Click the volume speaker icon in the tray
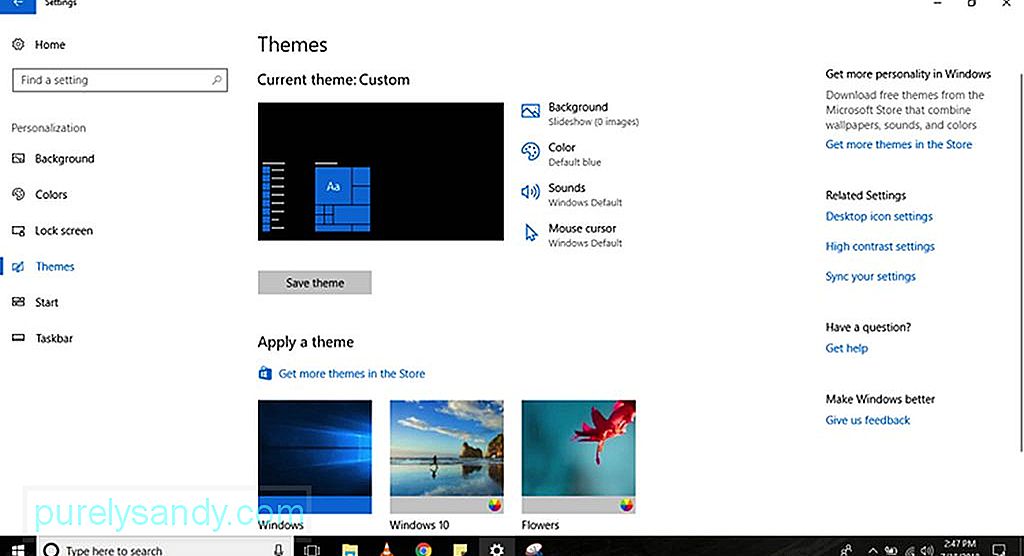 pyautogui.click(x=926, y=550)
